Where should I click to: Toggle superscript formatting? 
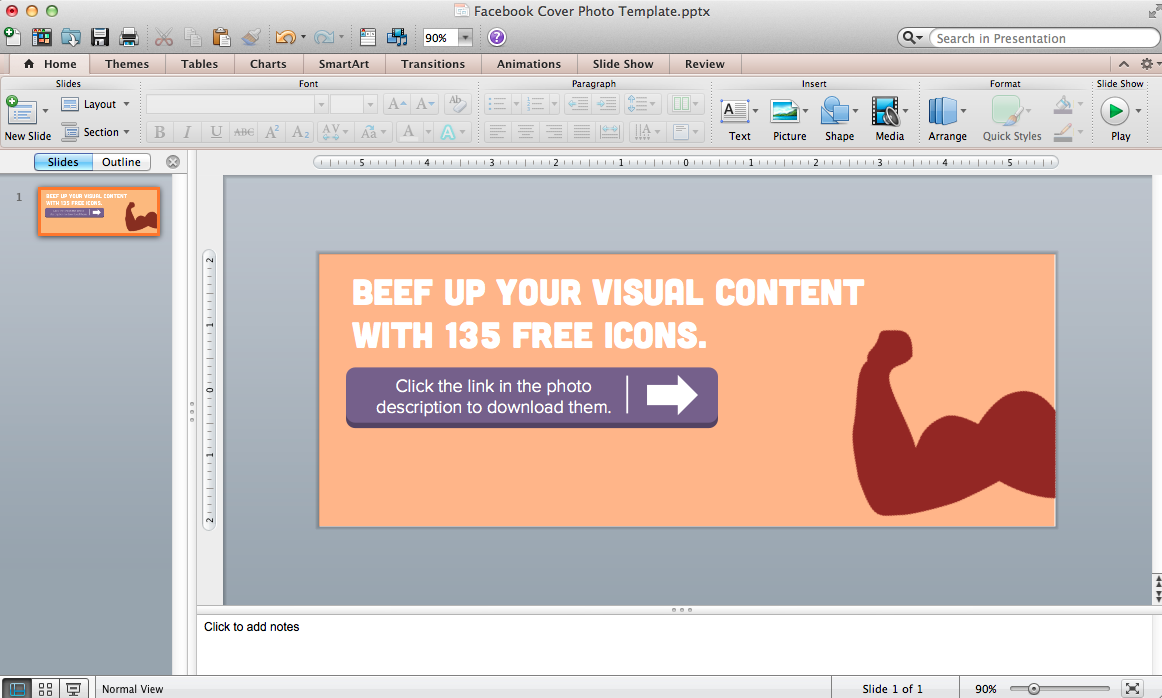click(x=272, y=133)
